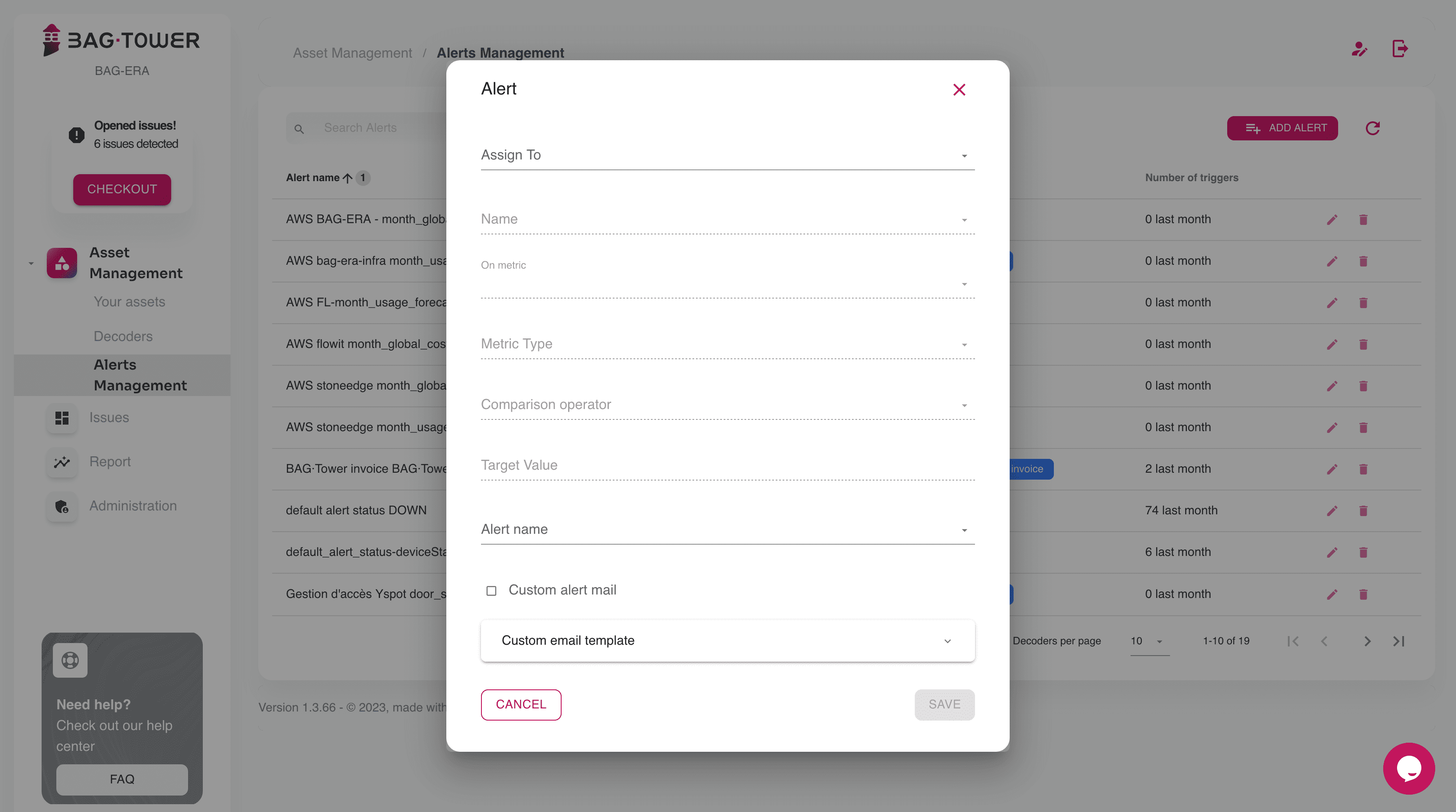Enter a value in the Target Value input field
This screenshot has width=1456, height=812.
tap(727, 464)
